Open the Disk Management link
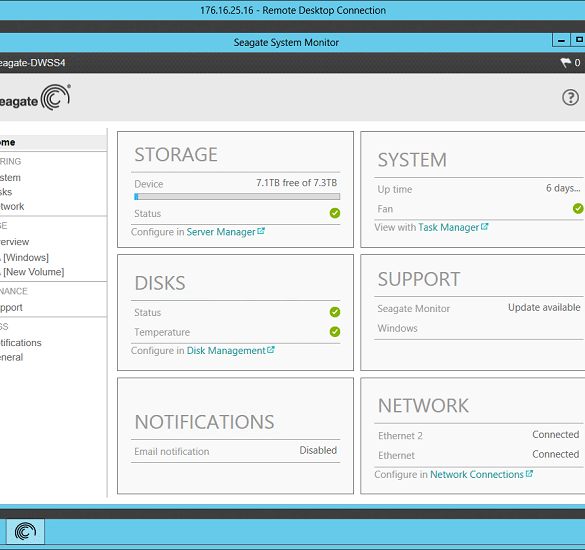The height and width of the screenshot is (550, 585). click(x=226, y=351)
